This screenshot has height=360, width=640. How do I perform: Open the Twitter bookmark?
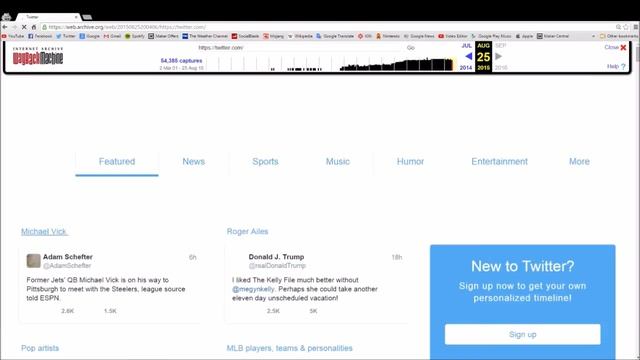coord(66,36)
